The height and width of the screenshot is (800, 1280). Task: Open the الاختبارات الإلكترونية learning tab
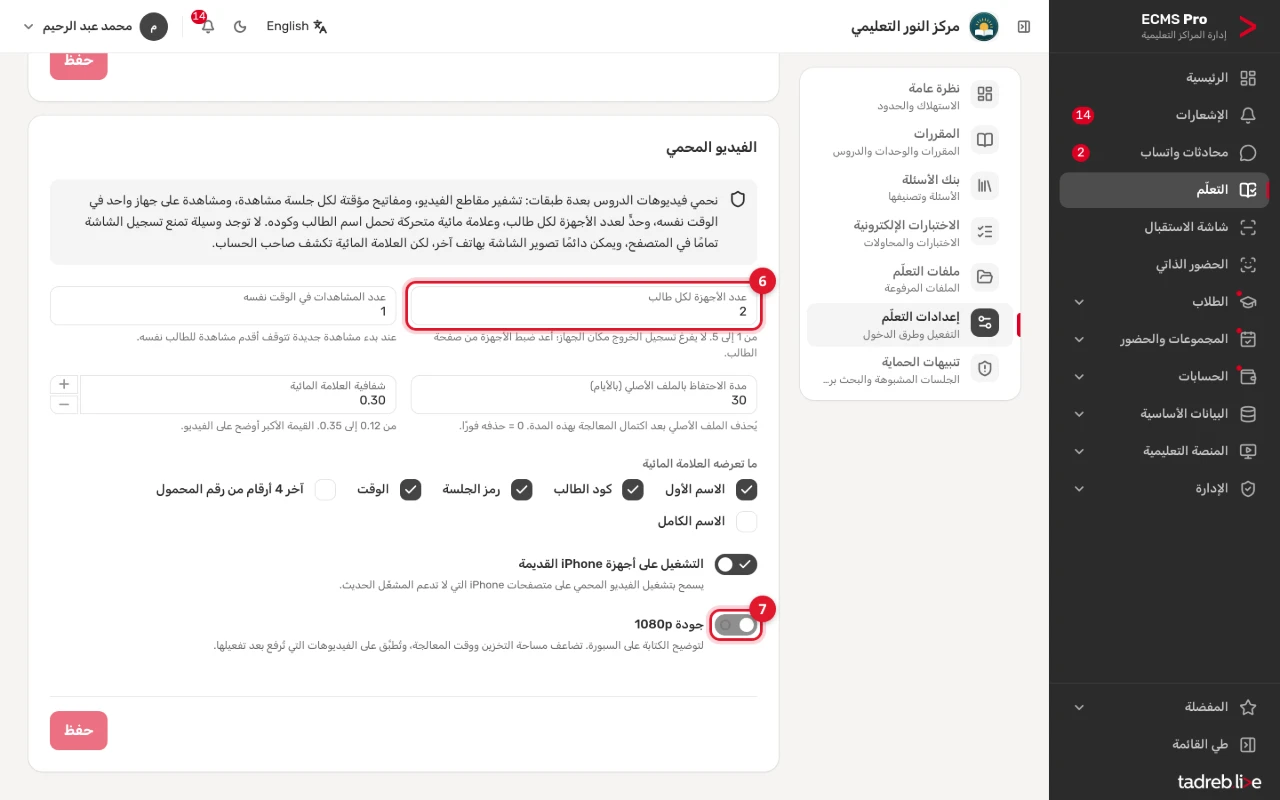910,233
